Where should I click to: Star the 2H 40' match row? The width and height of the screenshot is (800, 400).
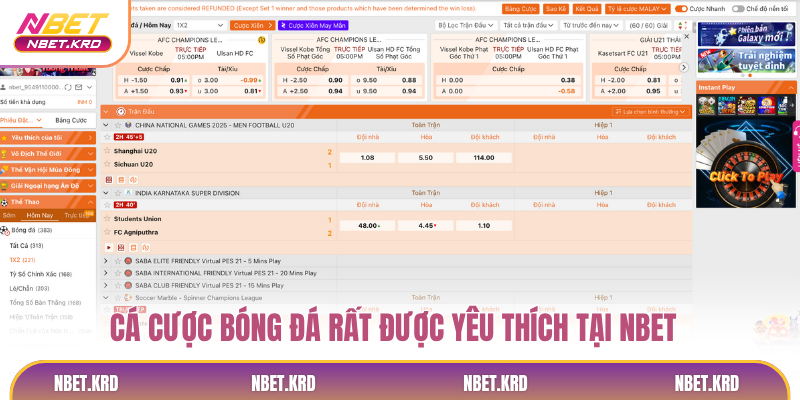107,205
